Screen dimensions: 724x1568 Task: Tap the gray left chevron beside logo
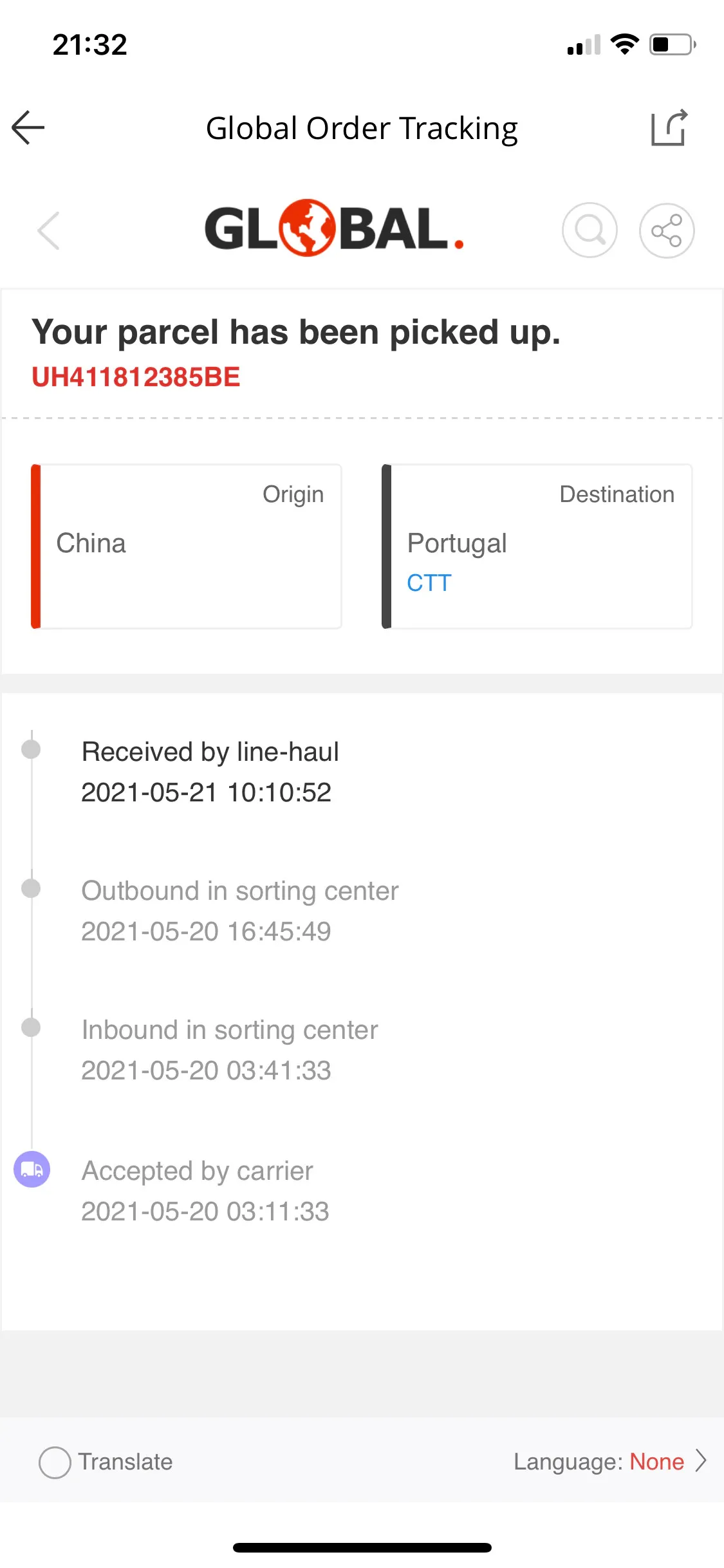click(48, 230)
